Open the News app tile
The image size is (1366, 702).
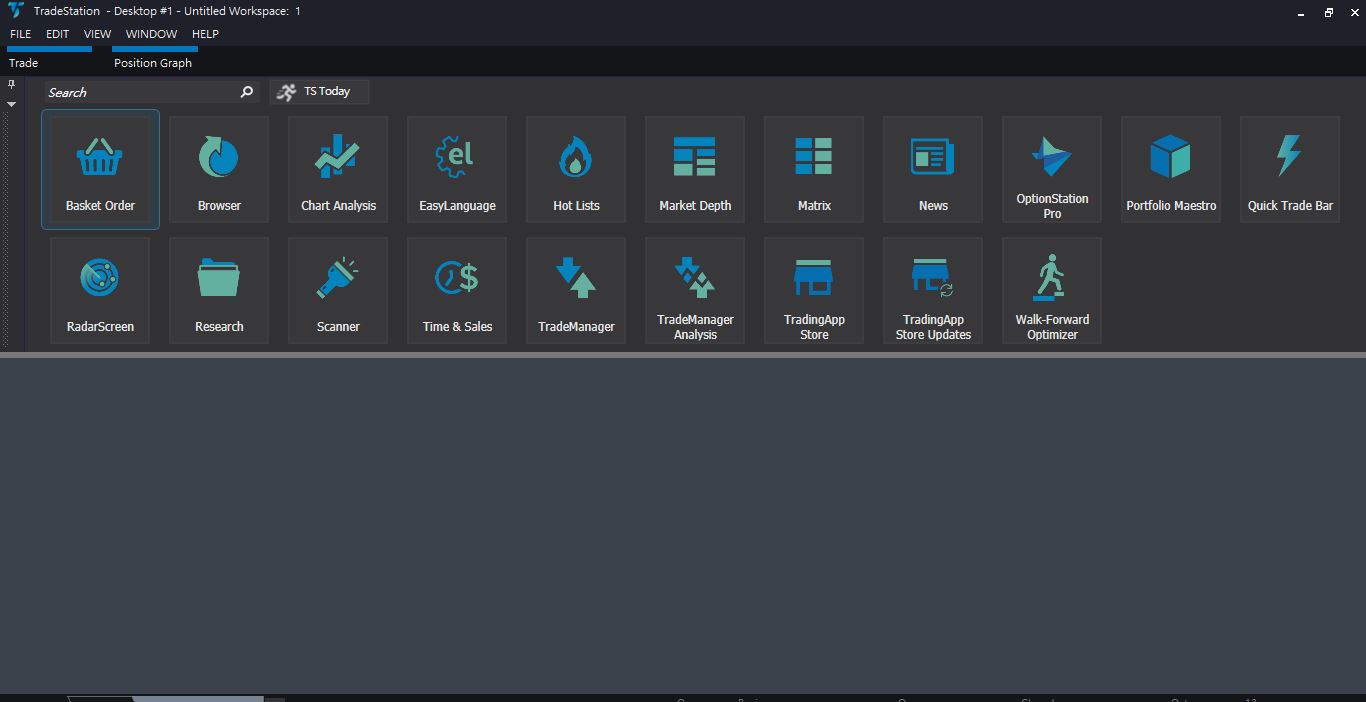pos(933,170)
